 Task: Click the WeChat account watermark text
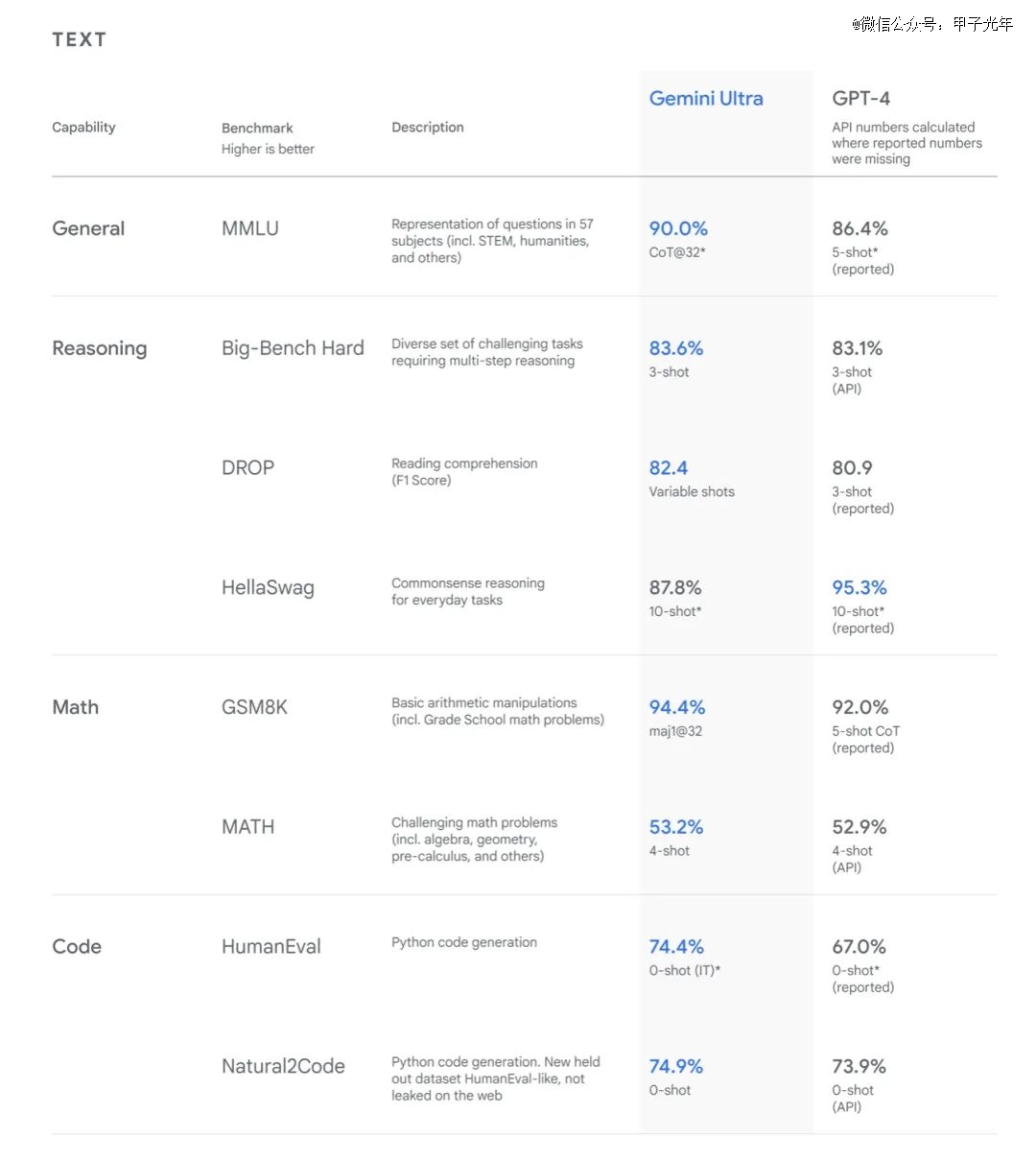coord(932,24)
